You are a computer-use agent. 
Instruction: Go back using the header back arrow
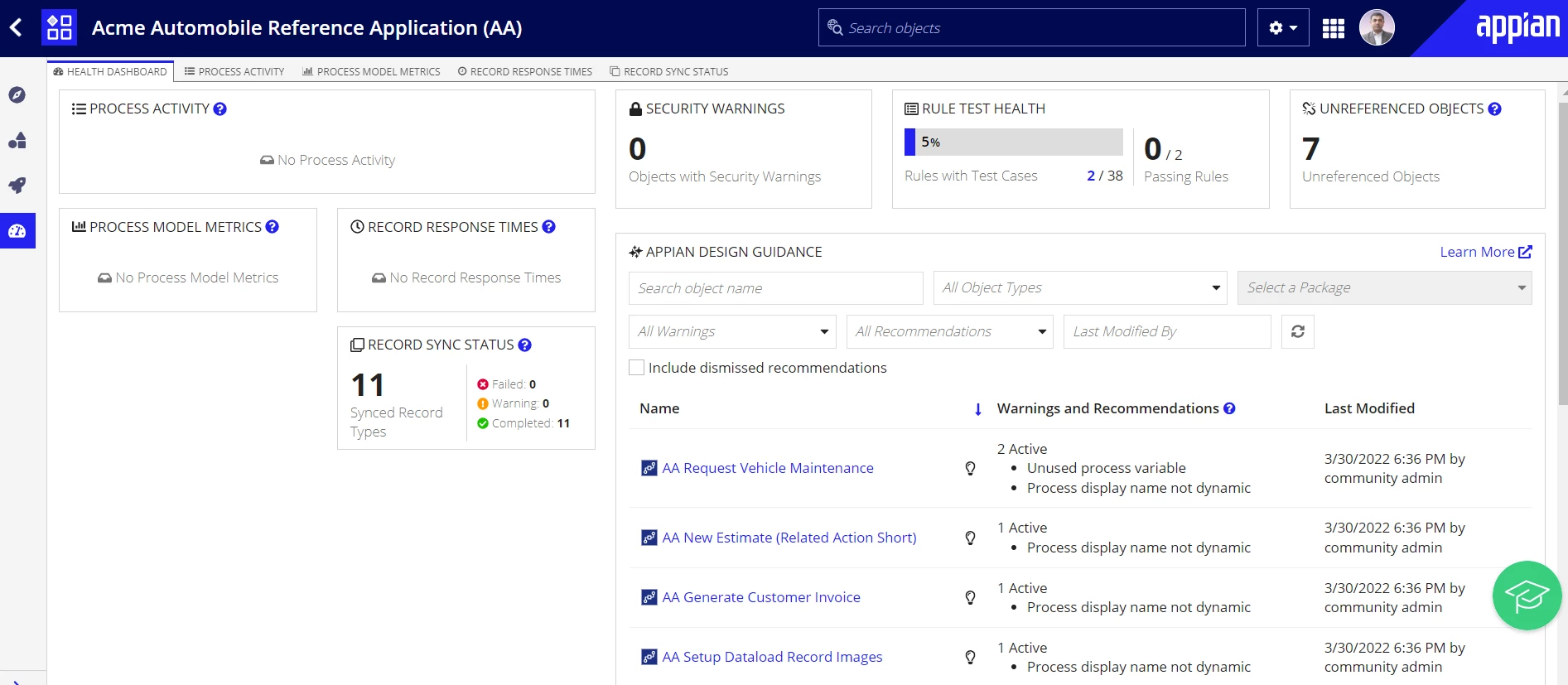(x=16, y=27)
